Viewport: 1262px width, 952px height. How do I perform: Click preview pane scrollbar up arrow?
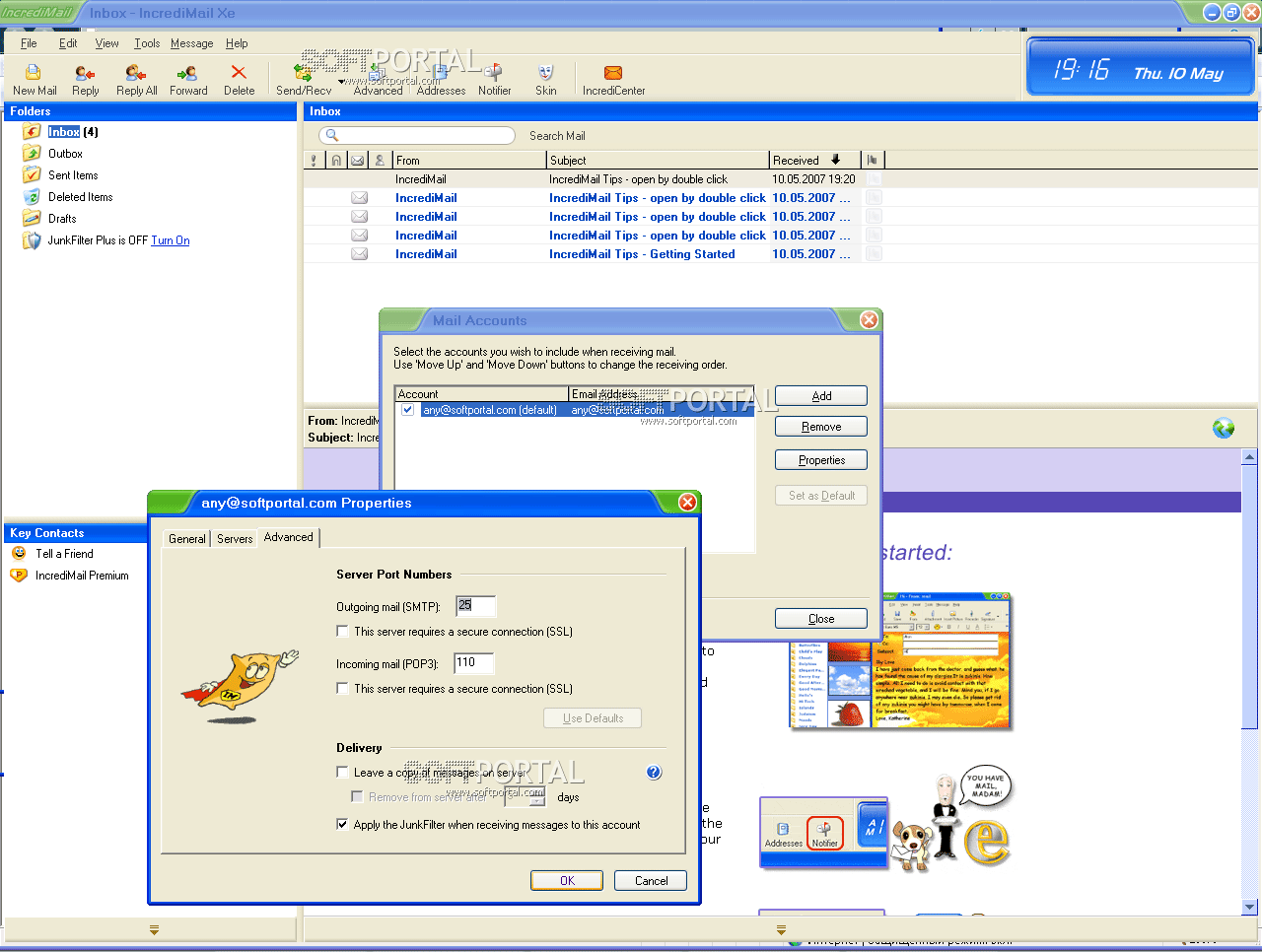pos(1249,458)
